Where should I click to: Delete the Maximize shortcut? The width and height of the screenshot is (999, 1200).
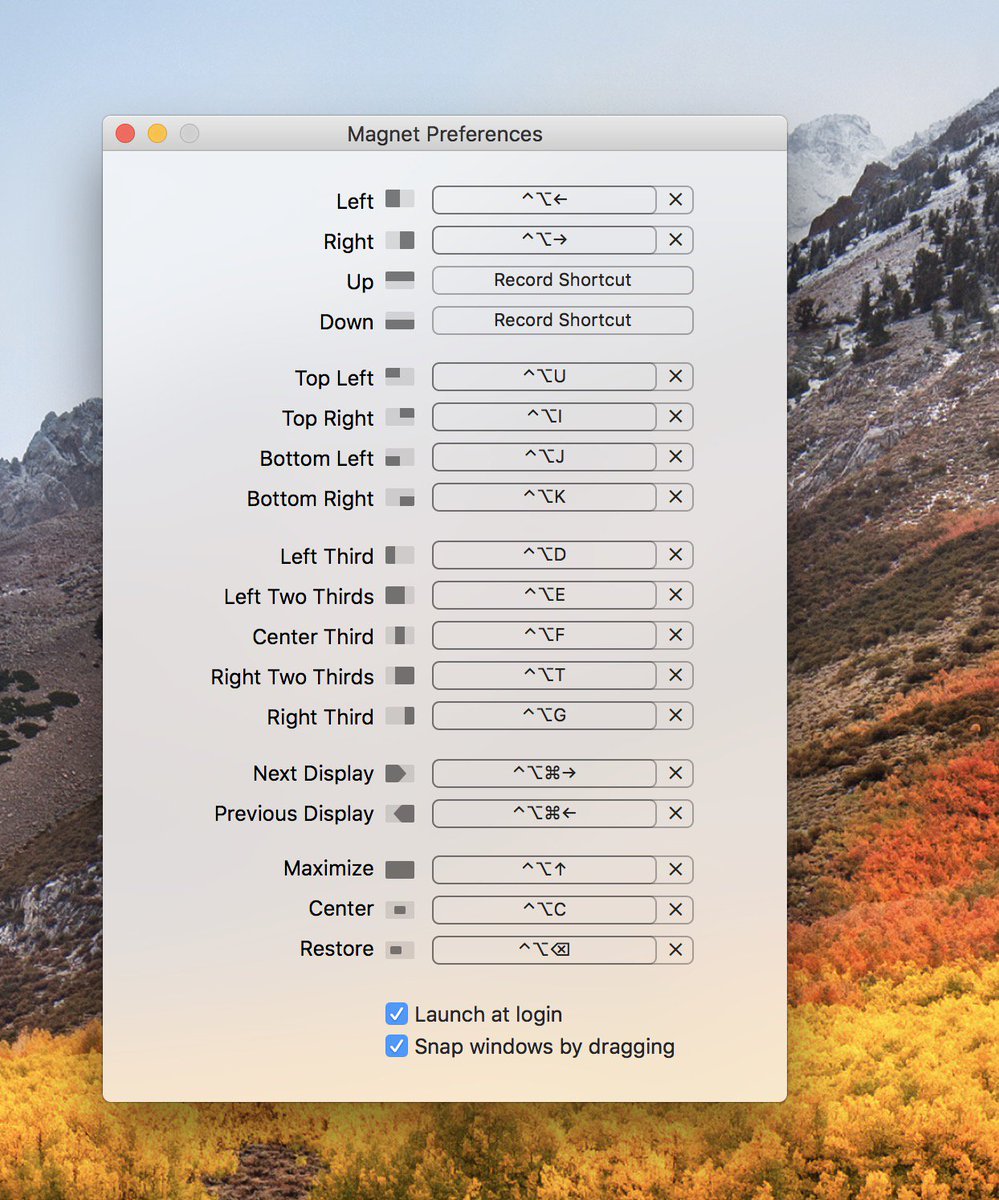click(675, 869)
